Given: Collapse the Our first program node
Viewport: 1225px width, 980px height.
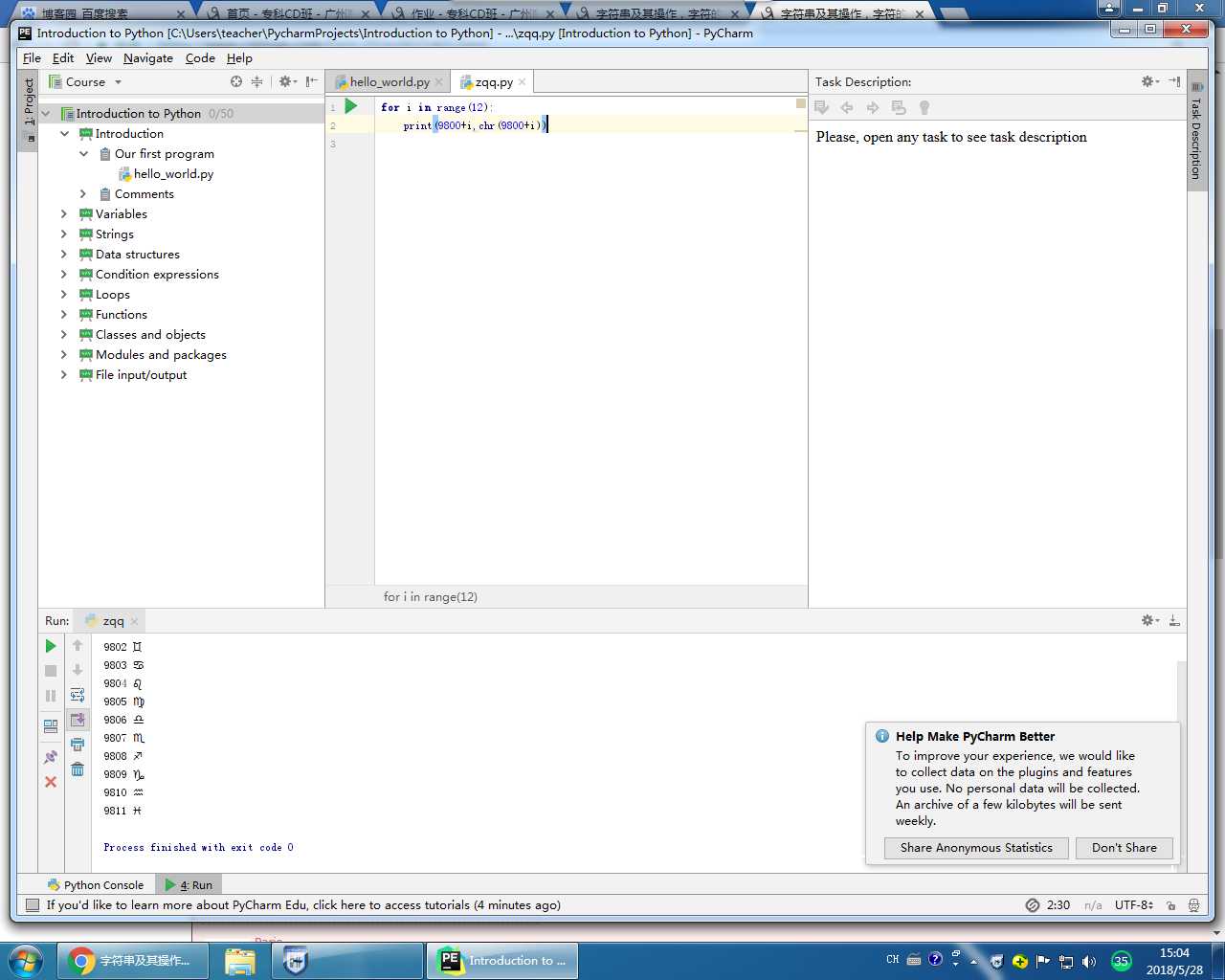Looking at the screenshot, I should (83, 153).
